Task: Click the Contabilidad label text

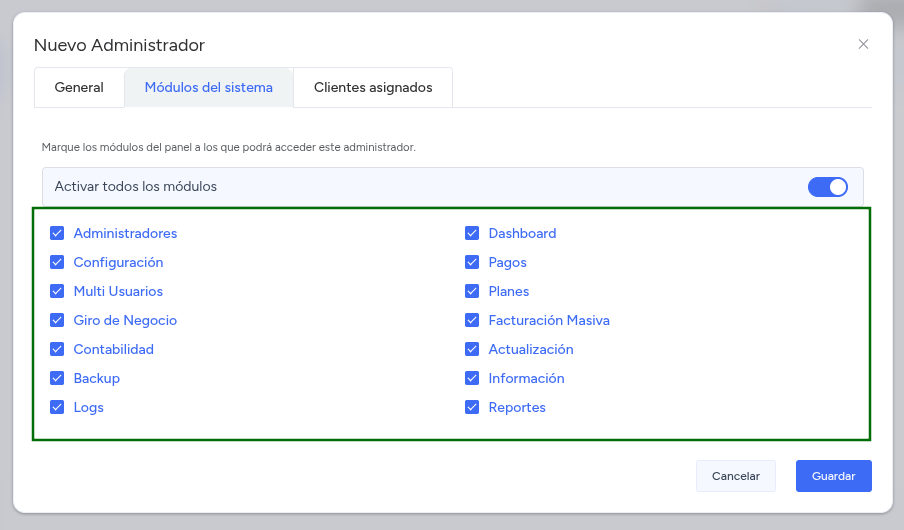Action: (x=114, y=349)
